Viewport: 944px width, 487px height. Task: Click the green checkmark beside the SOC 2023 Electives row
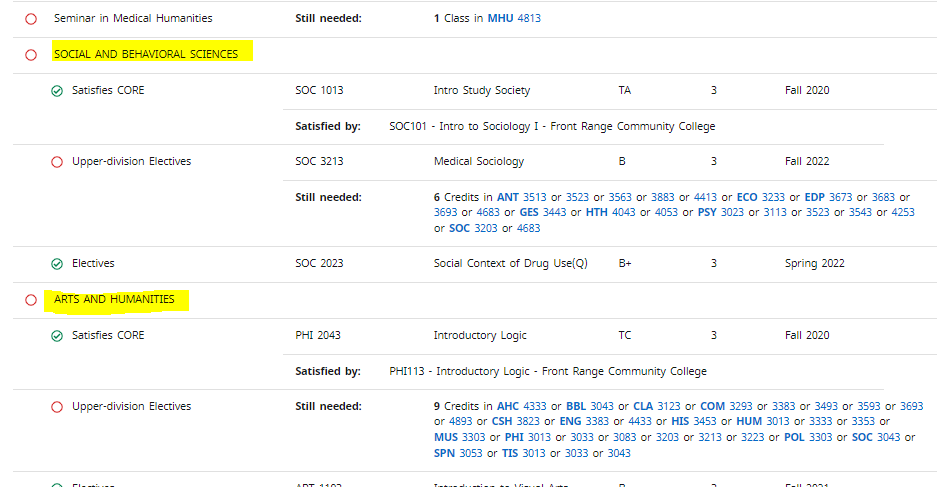pos(57,264)
